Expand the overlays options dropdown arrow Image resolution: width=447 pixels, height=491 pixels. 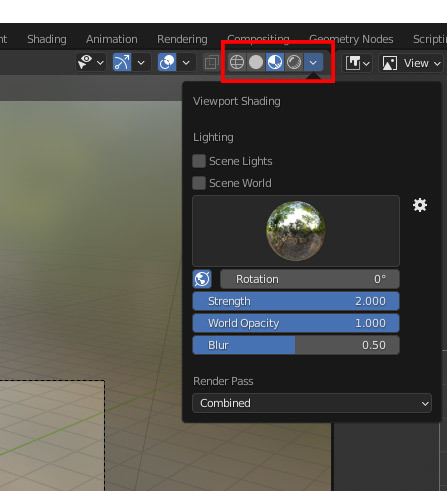point(186,62)
